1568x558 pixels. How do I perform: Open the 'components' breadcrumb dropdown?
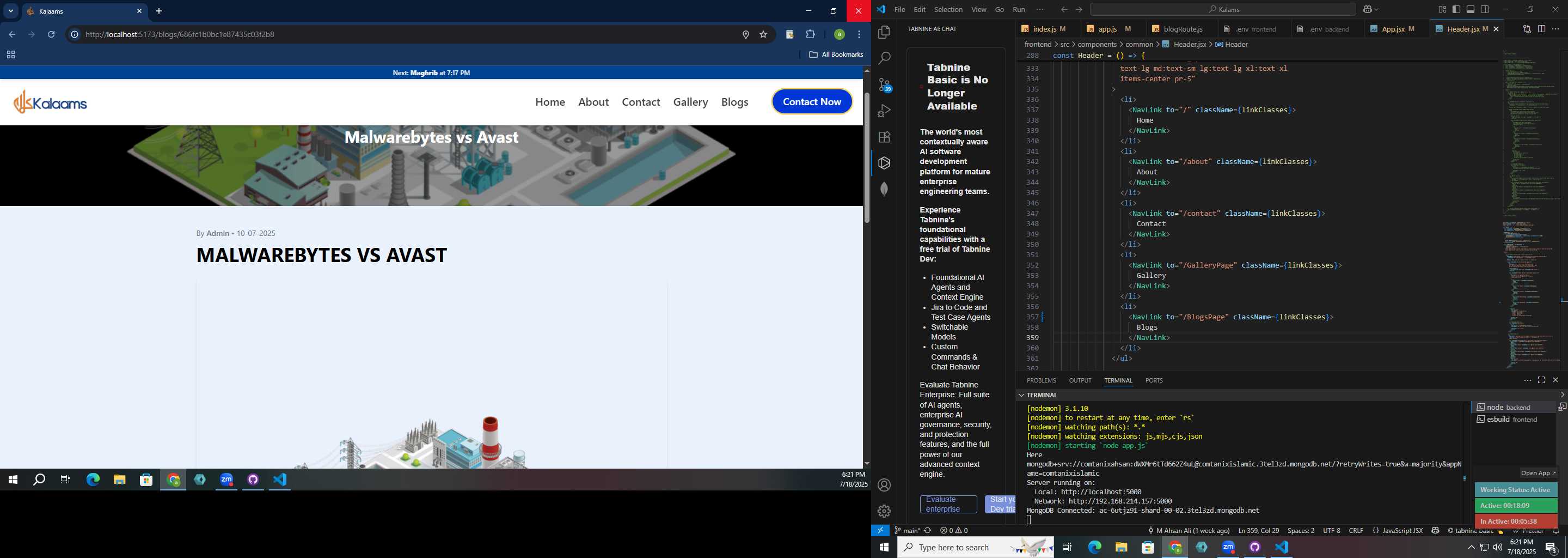(1097, 45)
